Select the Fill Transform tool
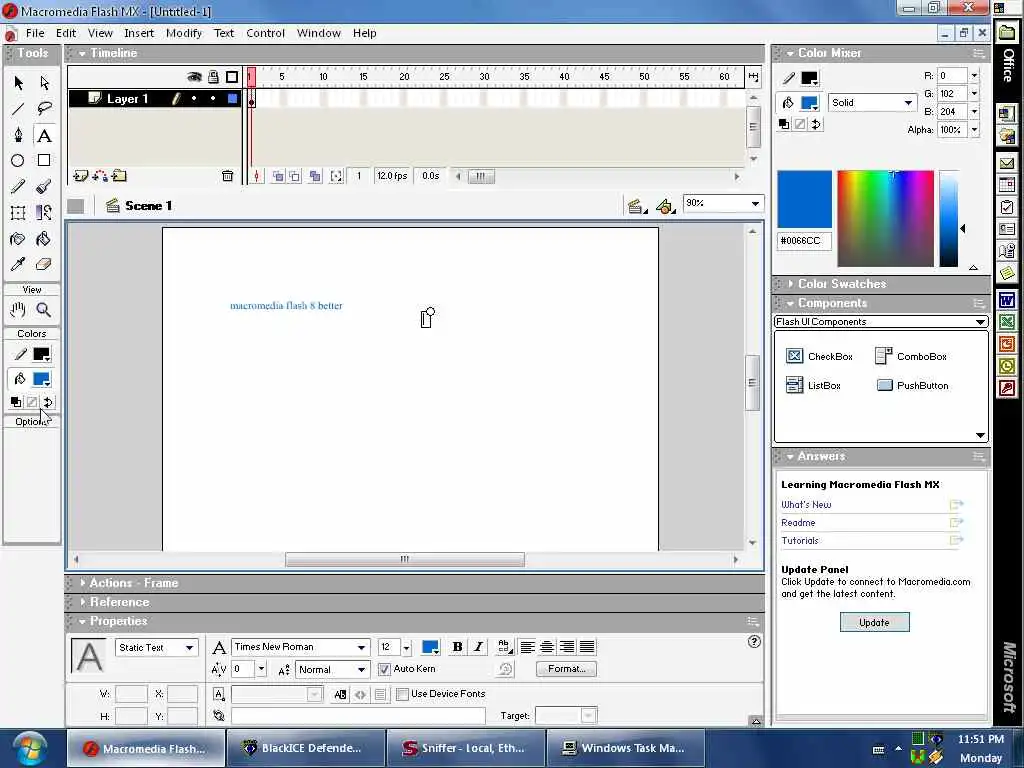The height and width of the screenshot is (768, 1024). point(44,213)
